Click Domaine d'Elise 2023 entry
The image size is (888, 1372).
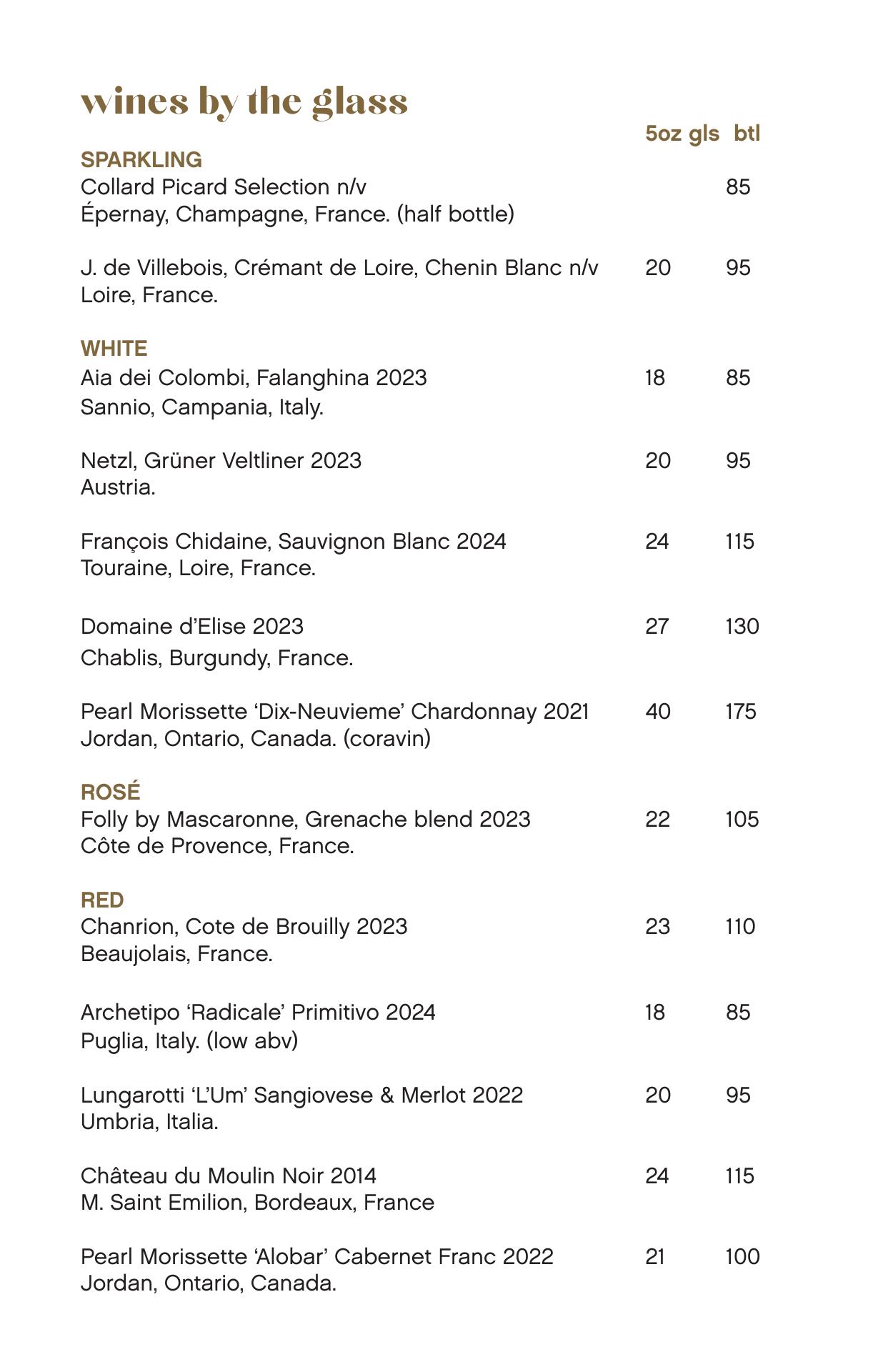click(192, 627)
